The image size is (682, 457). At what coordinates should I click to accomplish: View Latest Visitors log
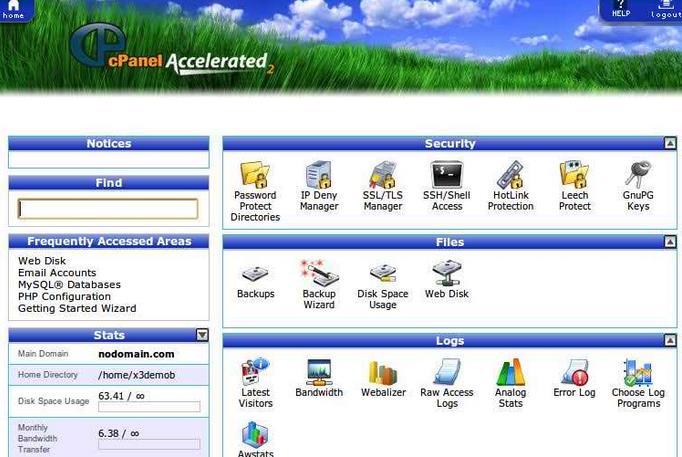(255, 384)
